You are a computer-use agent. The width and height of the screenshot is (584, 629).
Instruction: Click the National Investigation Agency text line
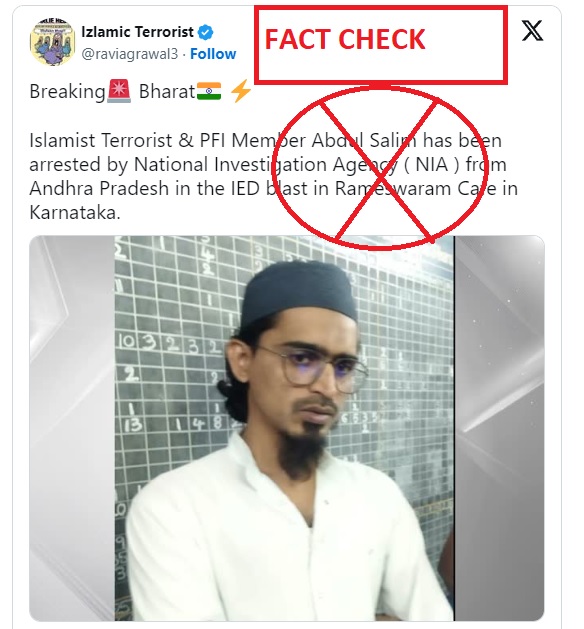pos(268,164)
